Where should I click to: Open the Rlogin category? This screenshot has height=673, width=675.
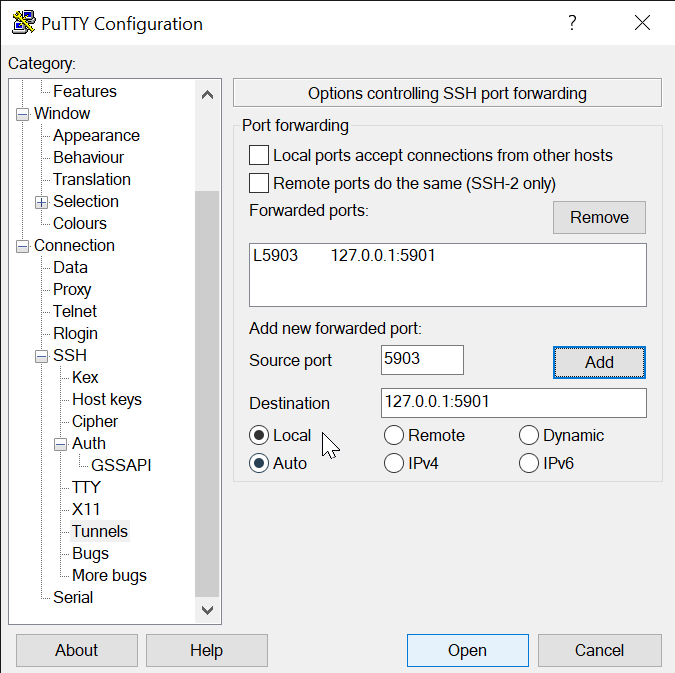pyautogui.click(x=75, y=333)
